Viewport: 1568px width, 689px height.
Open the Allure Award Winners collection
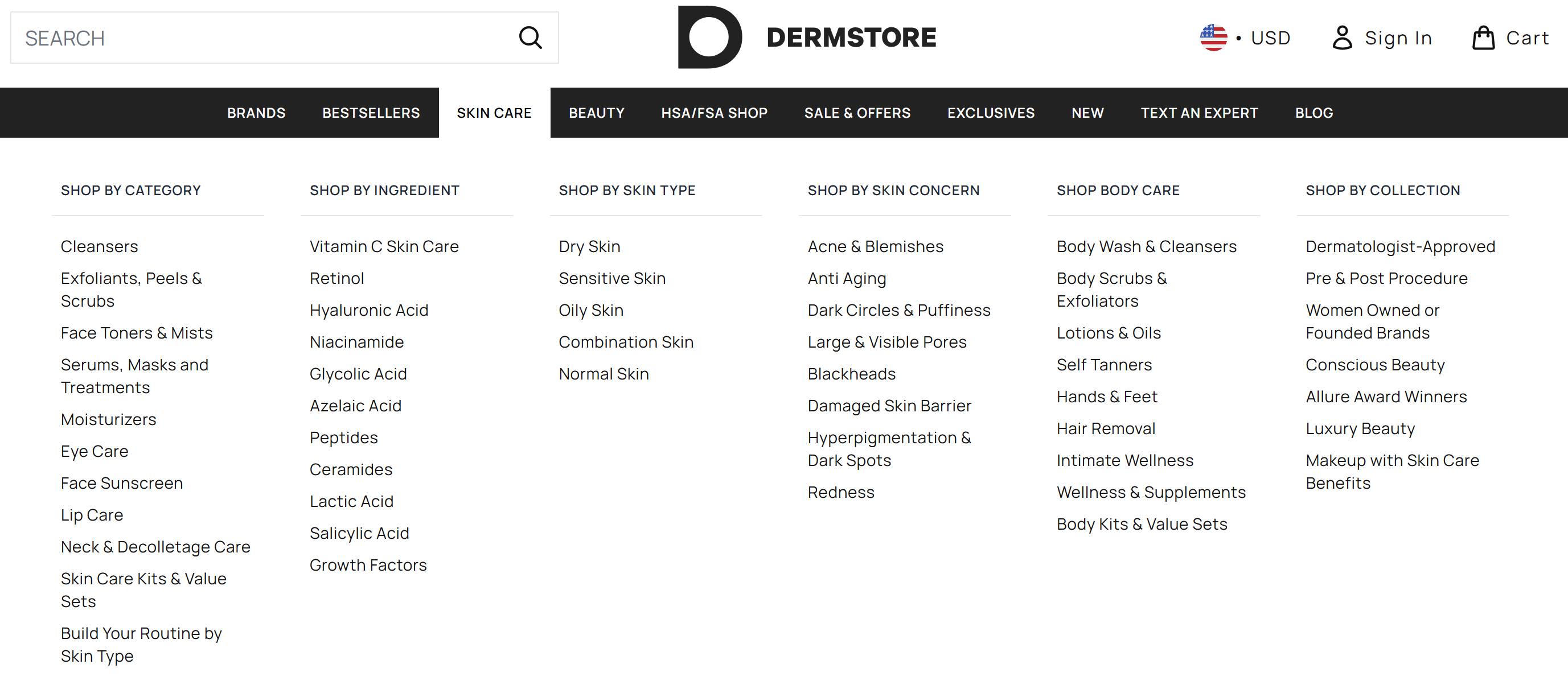tap(1386, 396)
